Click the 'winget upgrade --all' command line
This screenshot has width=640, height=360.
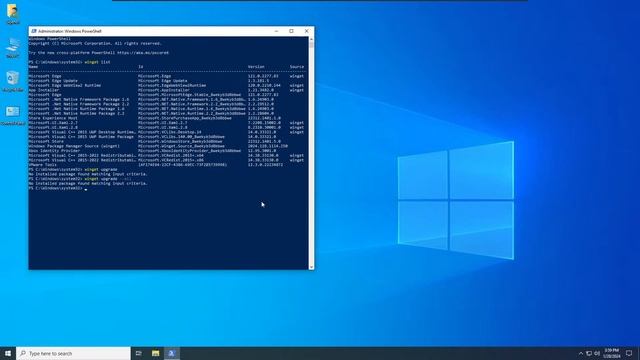coord(80,179)
